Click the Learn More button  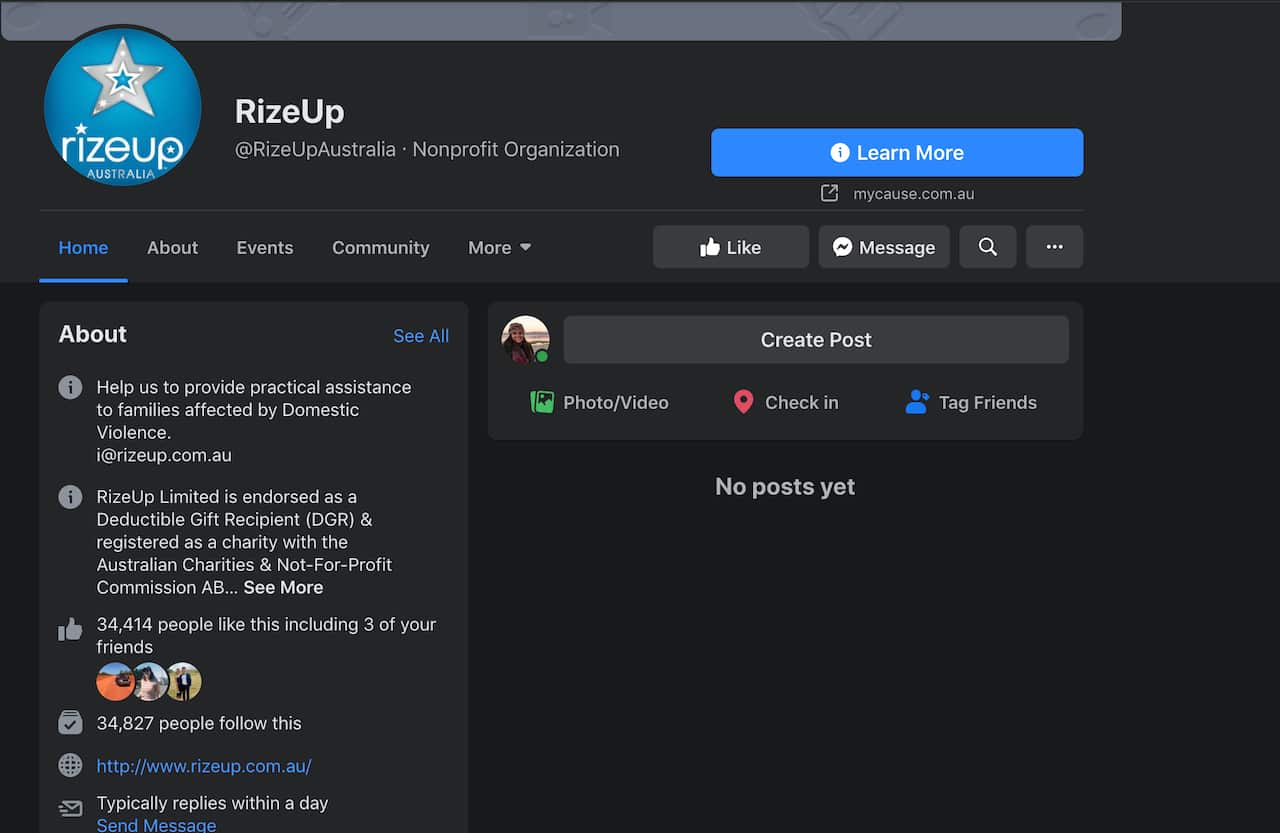click(x=897, y=152)
